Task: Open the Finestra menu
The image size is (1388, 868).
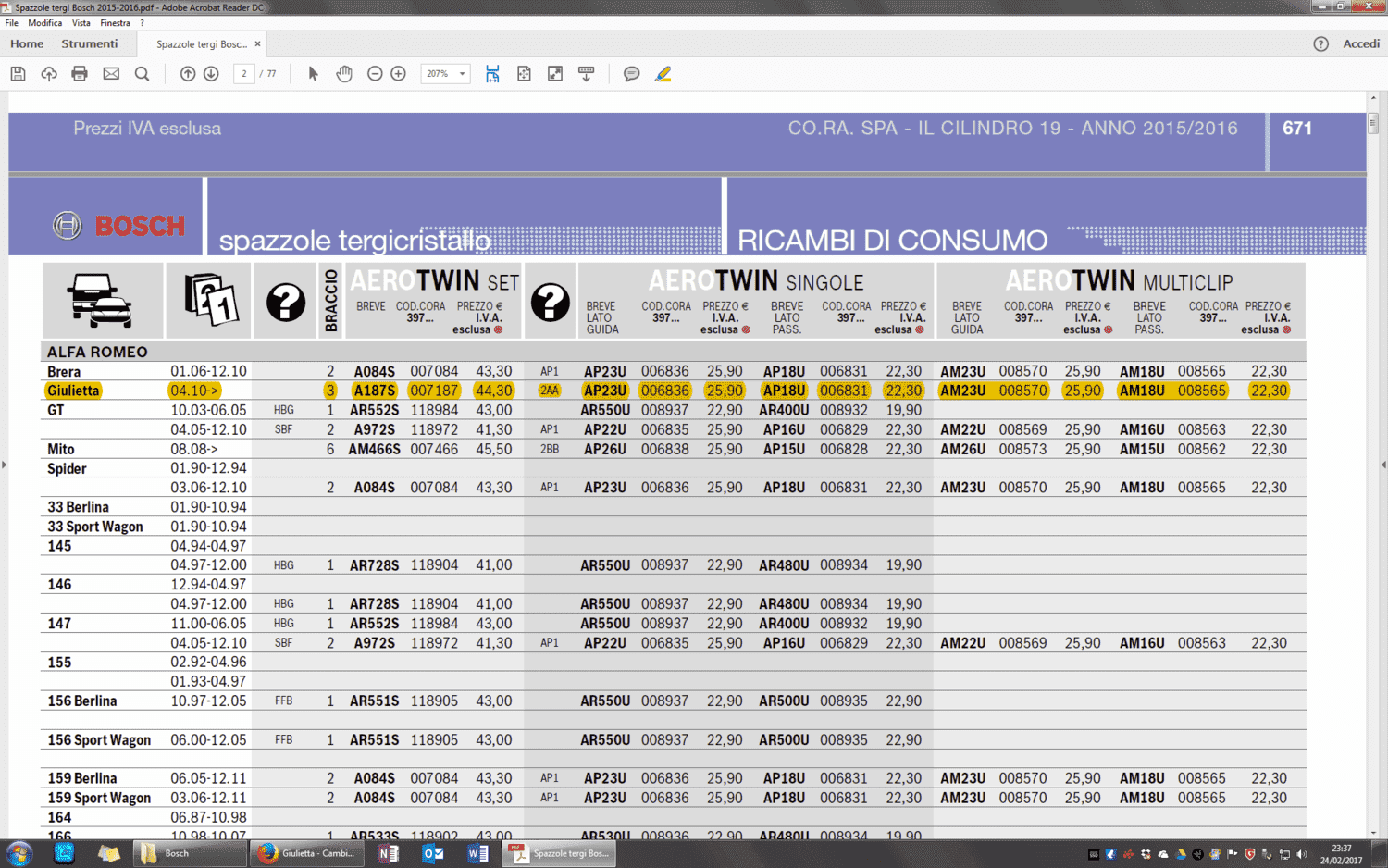Action: click(116, 23)
